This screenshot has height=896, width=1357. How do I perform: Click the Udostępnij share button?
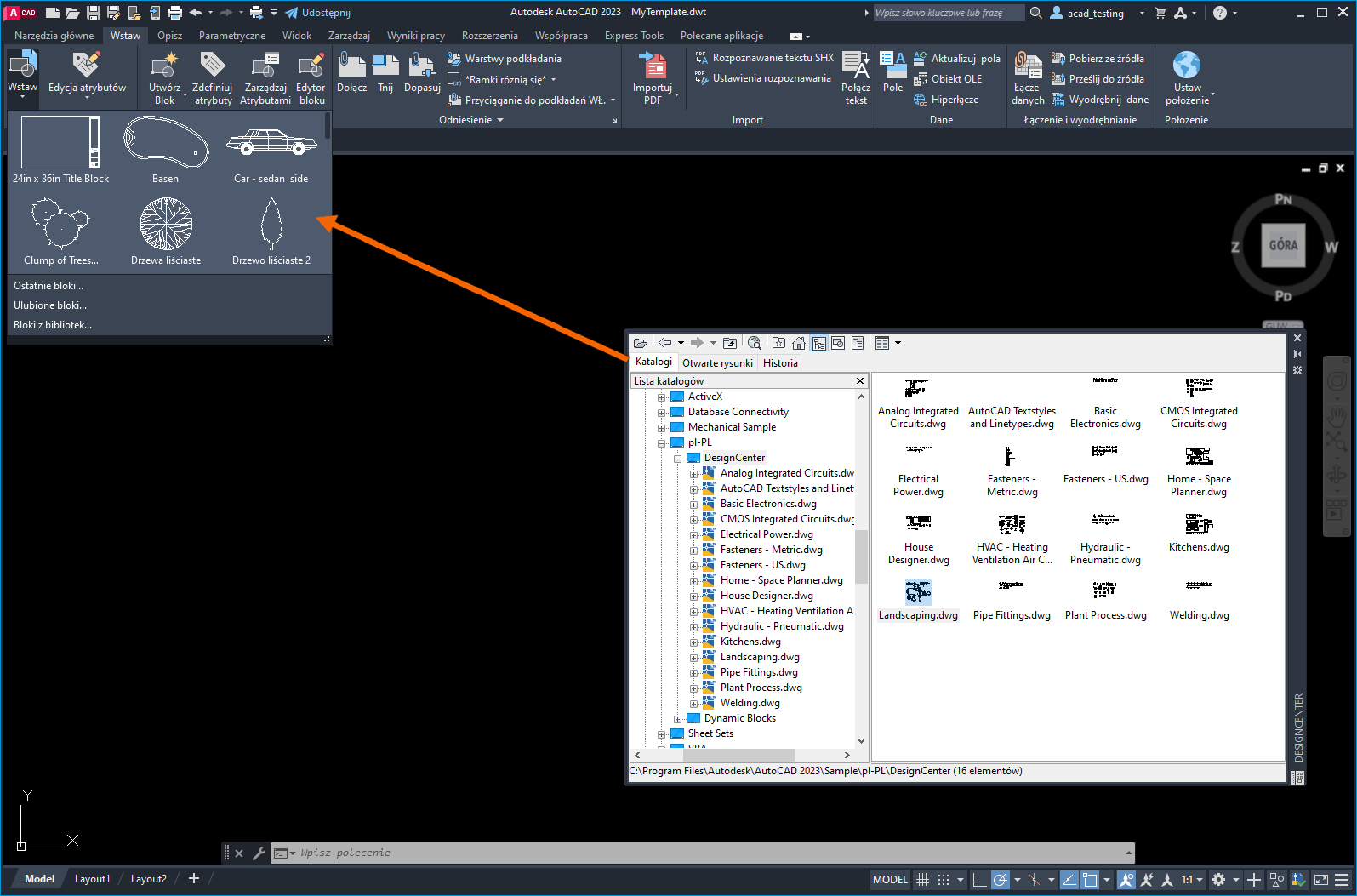[x=317, y=13]
